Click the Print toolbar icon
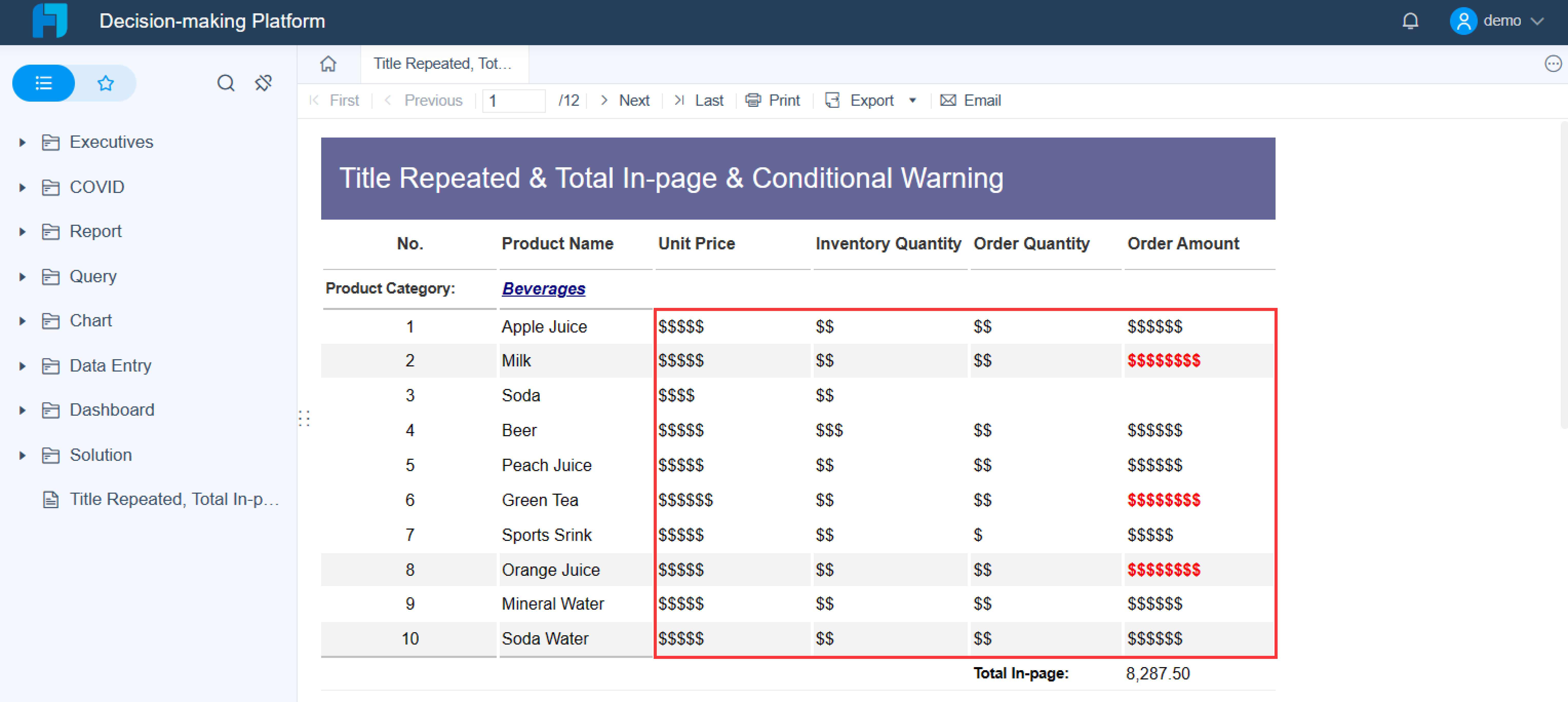The height and width of the screenshot is (702, 1568). (x=753, y=101)
